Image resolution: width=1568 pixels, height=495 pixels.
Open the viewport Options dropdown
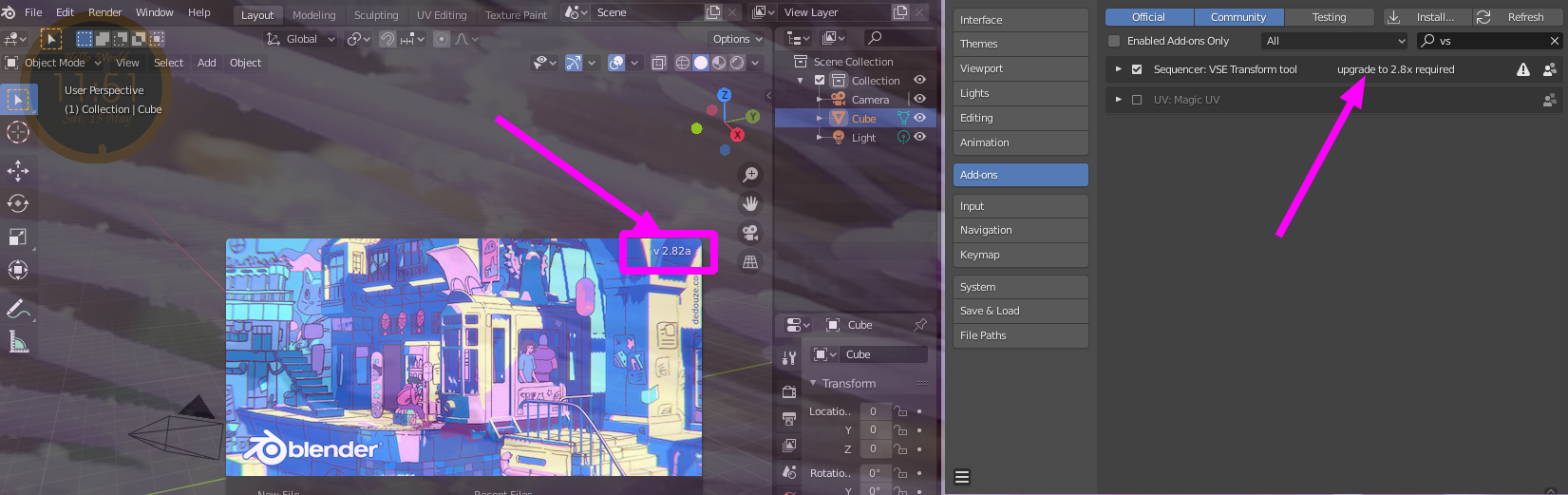coord(737,39)
